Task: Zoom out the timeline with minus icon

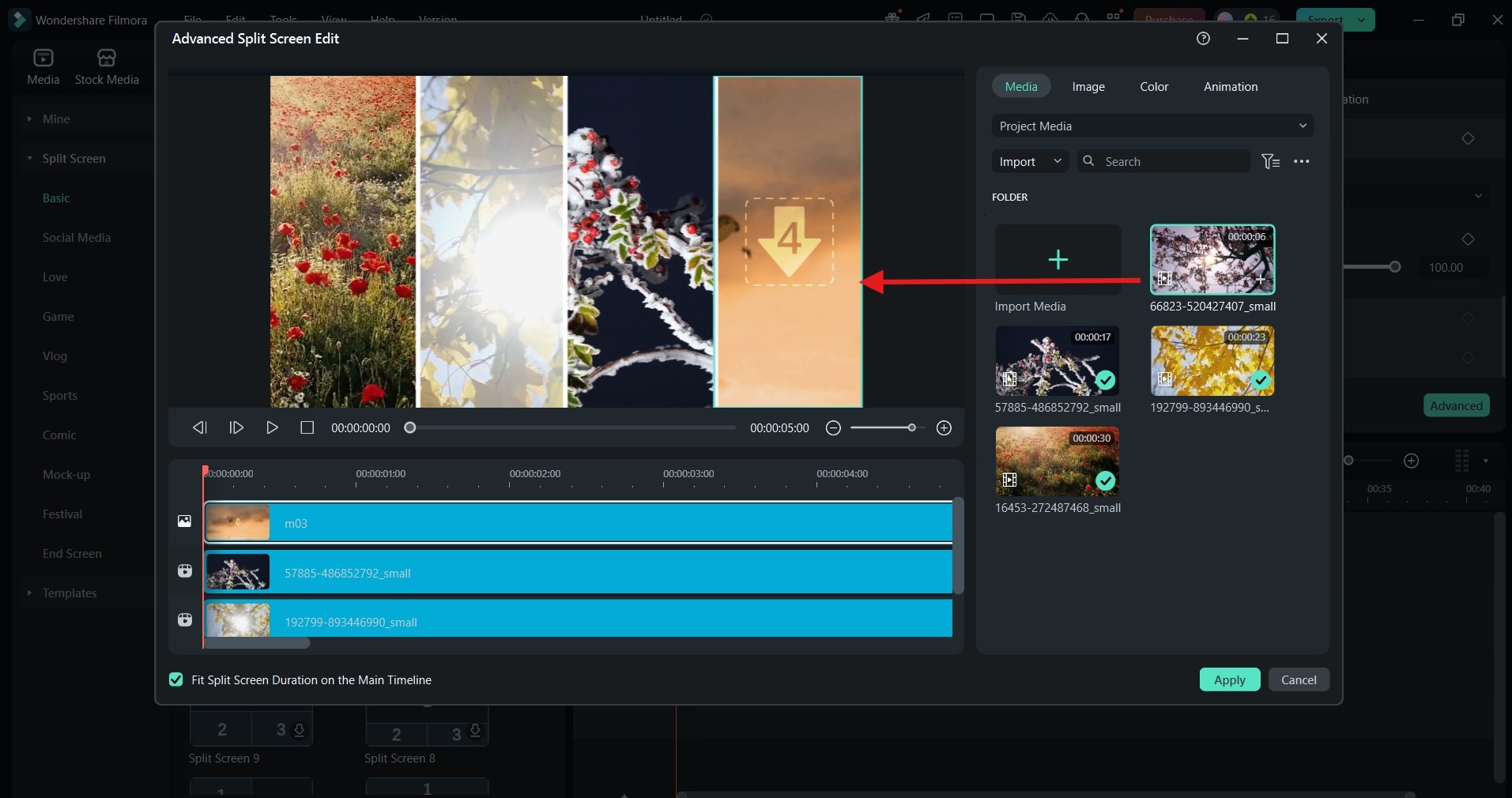Action: pyautogui.click(x=833, y=427)
